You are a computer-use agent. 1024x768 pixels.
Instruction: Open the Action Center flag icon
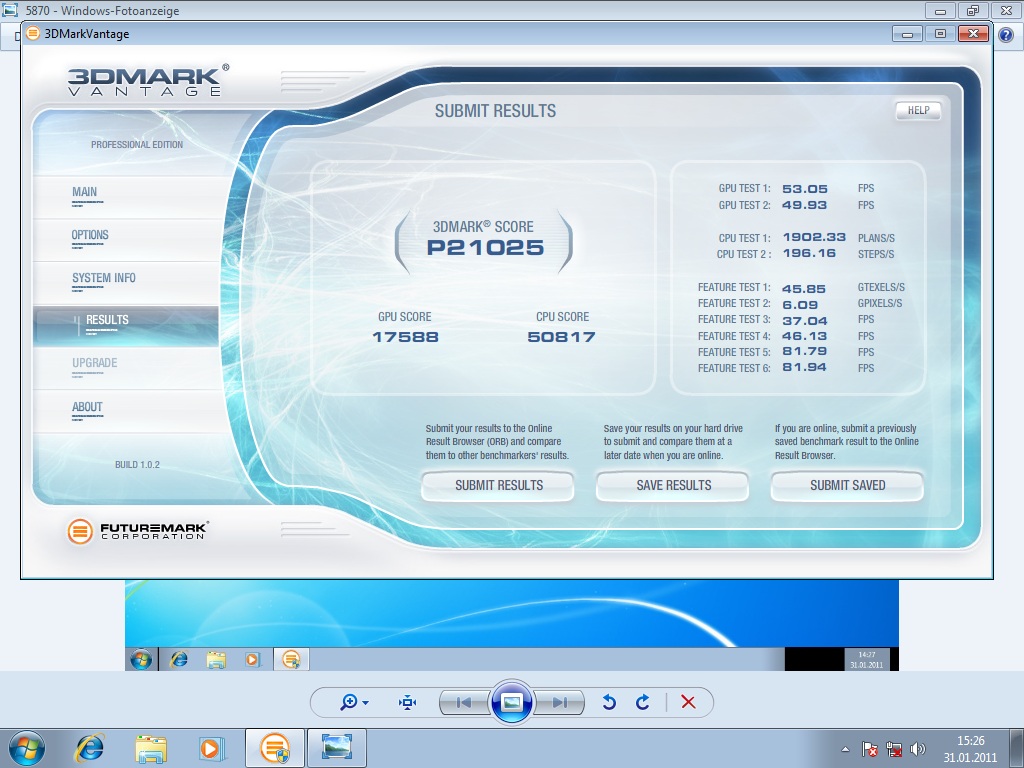click(x=870, y=749)
